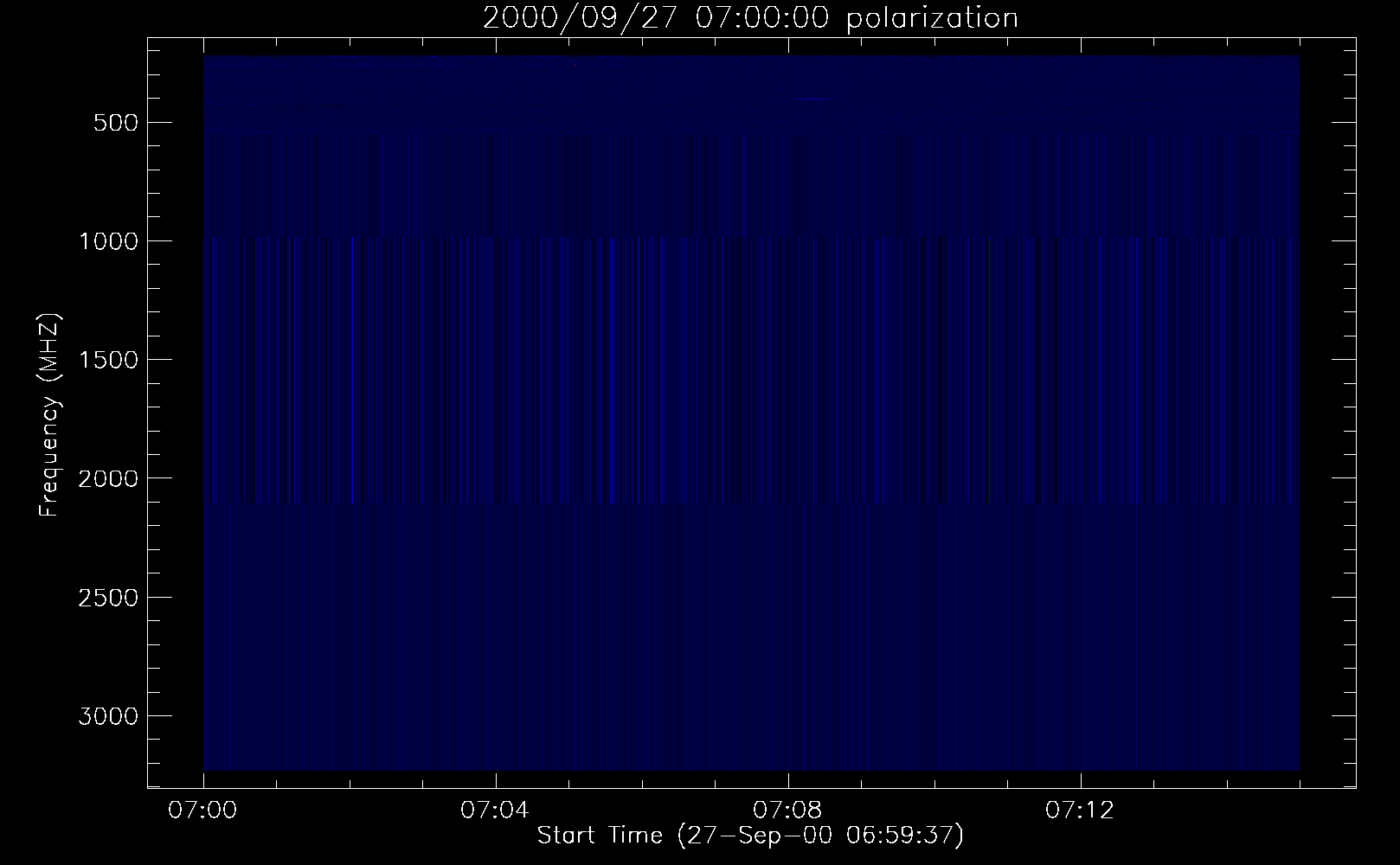1400x865 pixels.
Task: Click the 07:08 time tick label
Action: 788,811
